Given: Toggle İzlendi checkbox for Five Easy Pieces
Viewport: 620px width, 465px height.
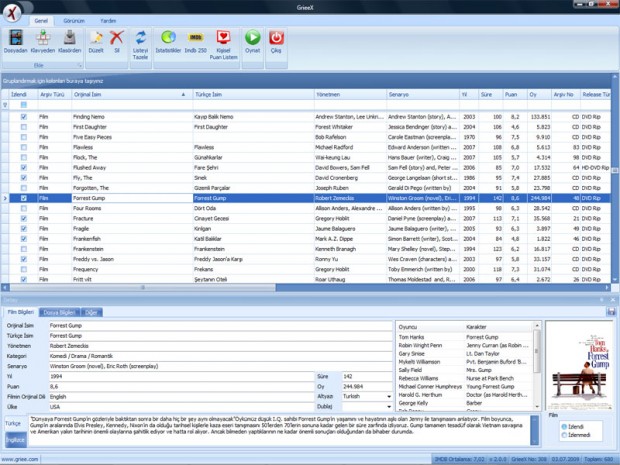Looking at the screenshot, I should tap(24, 137).
